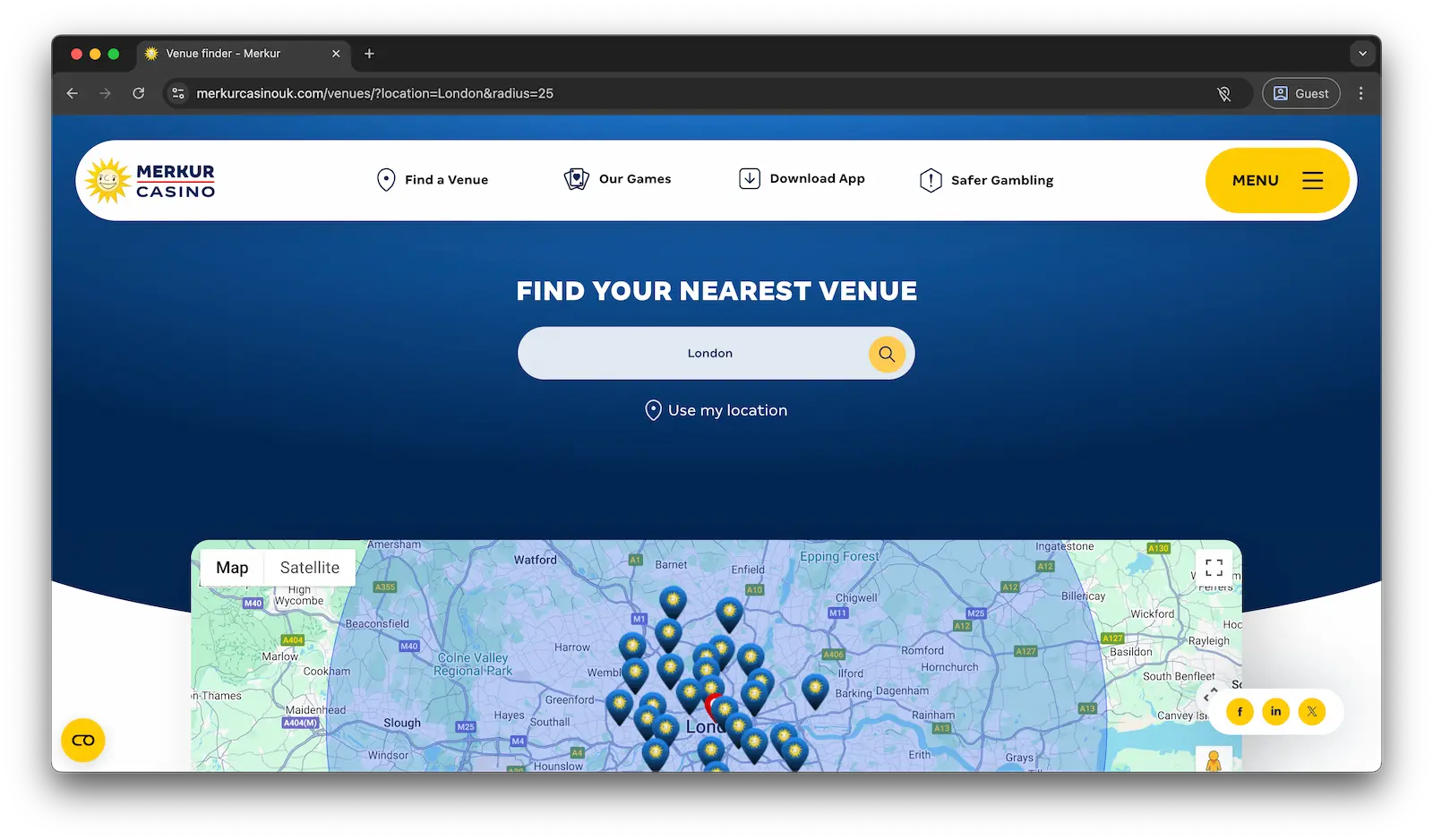Toggle fullscreen map view

click(1214, 568)
